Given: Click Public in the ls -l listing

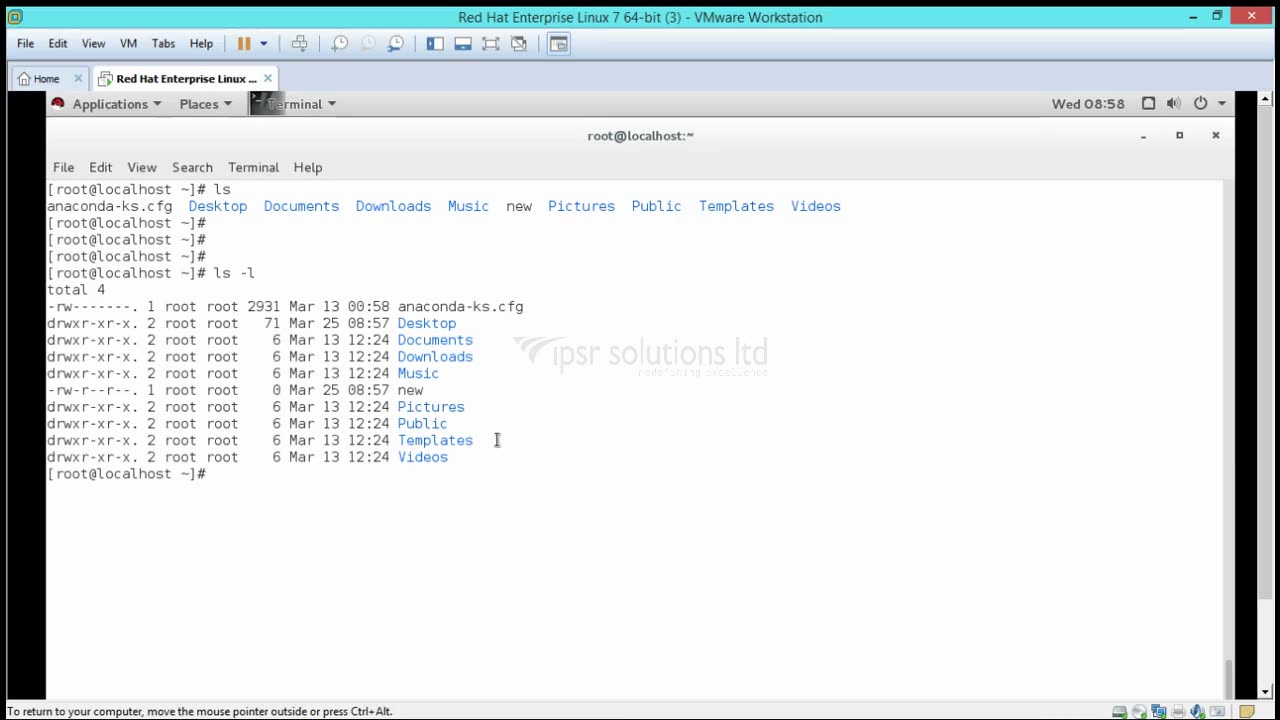Looking at the screenshot, I should click(x=422, y=424).
